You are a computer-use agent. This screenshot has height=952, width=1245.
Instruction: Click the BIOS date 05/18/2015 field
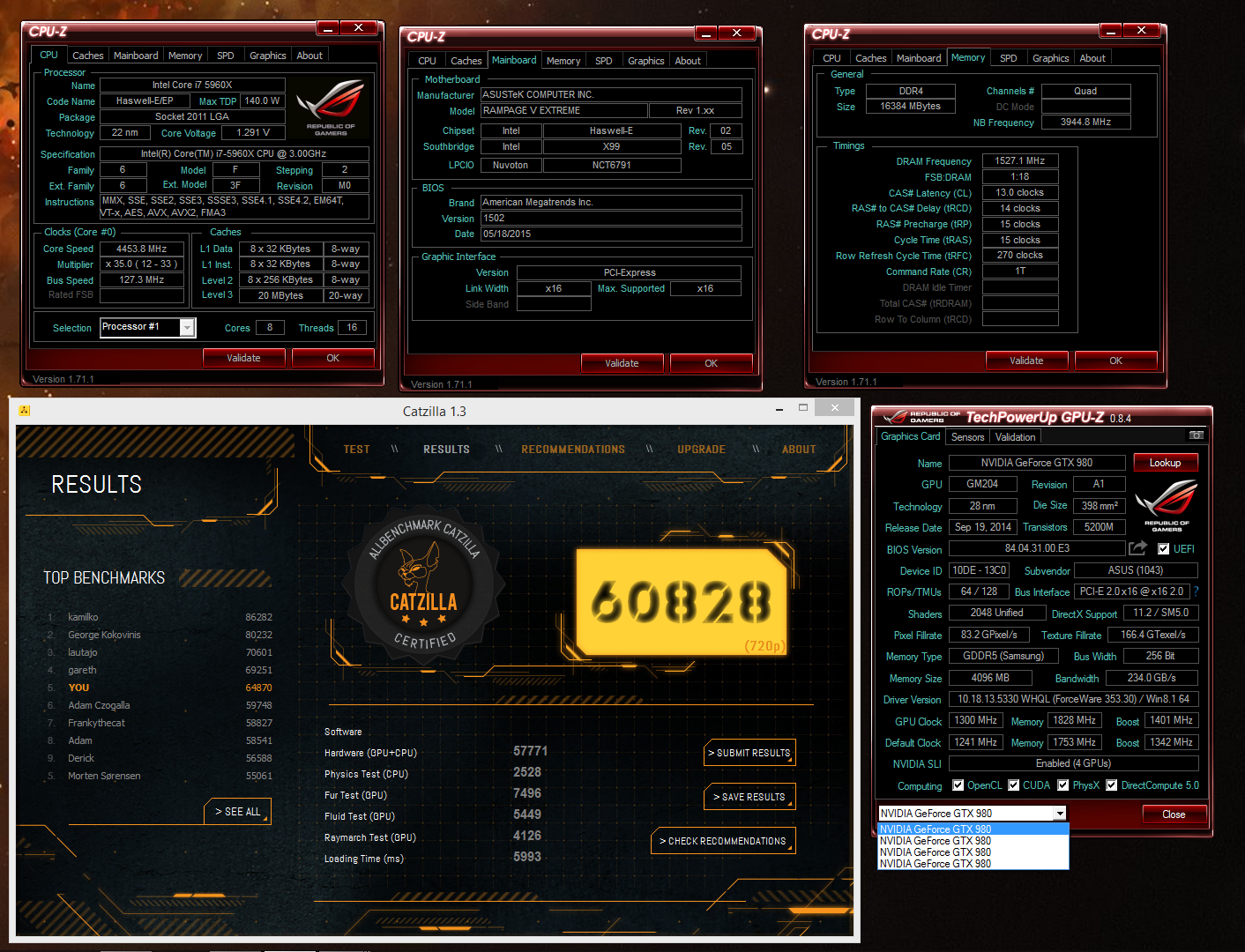(611, 234)
